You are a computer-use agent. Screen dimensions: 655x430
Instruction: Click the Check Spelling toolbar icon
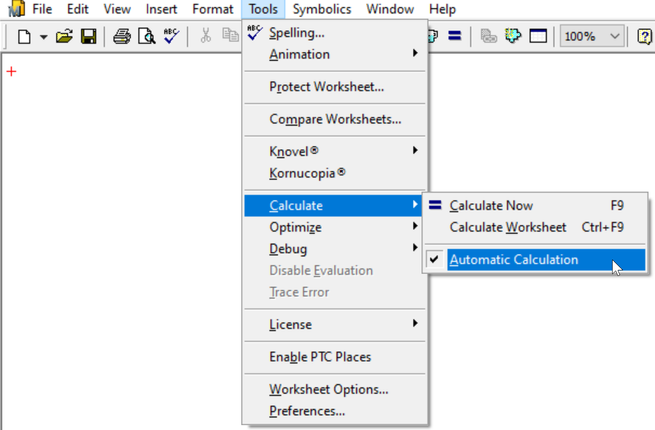click(x=170, y=37)
